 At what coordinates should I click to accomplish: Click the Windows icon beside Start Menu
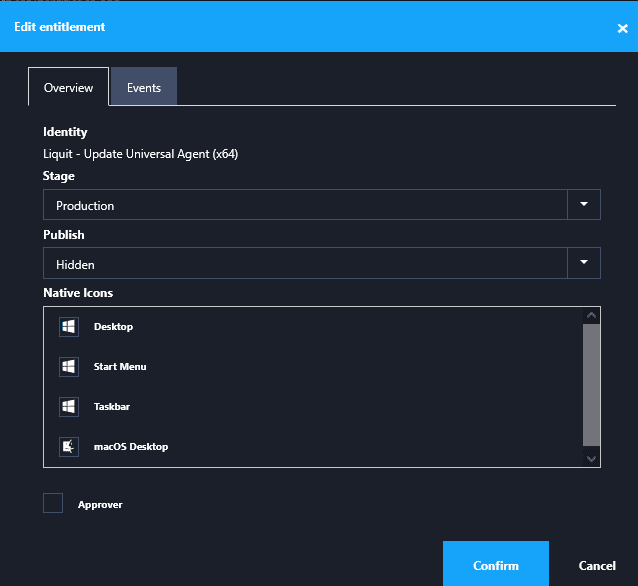[x=69, y=367]
